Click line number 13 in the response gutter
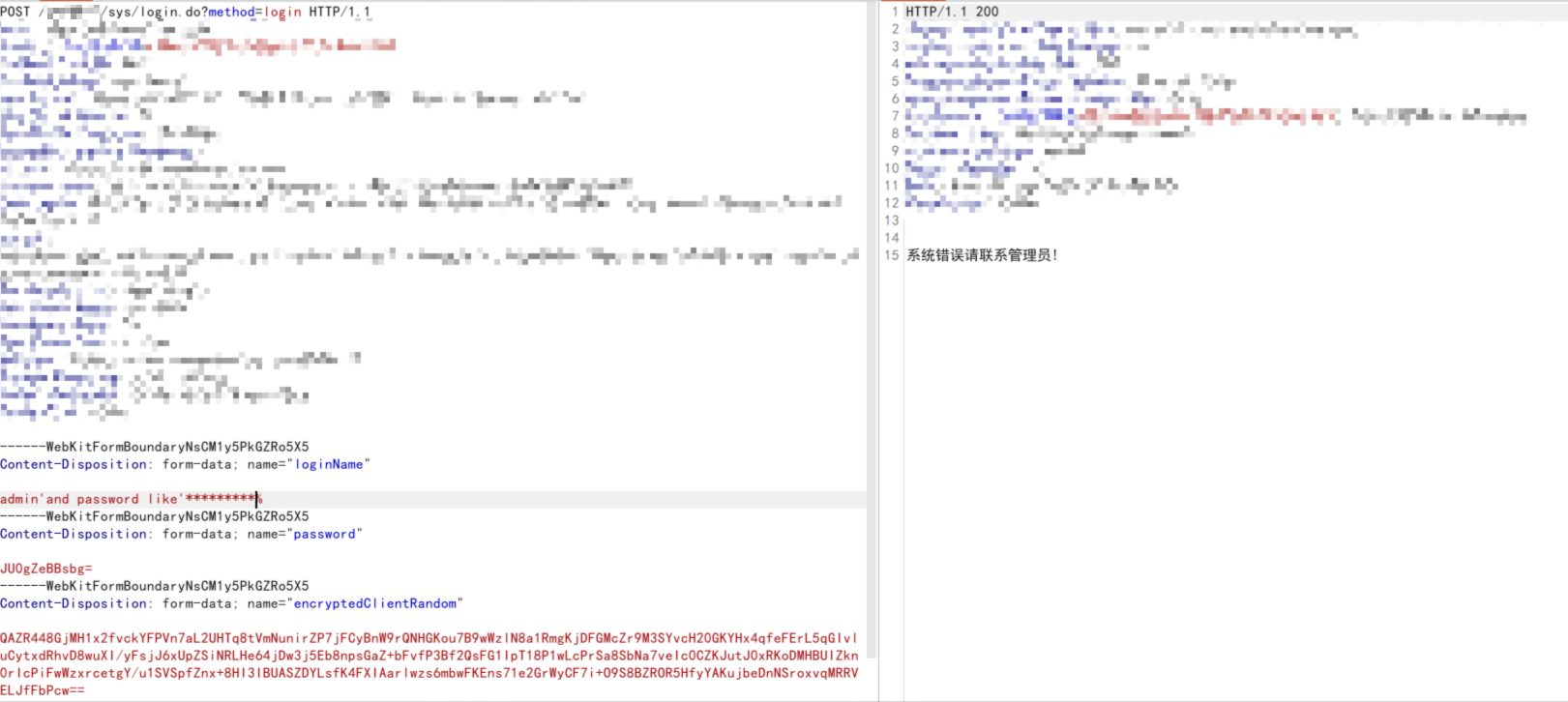 (891, 220)
